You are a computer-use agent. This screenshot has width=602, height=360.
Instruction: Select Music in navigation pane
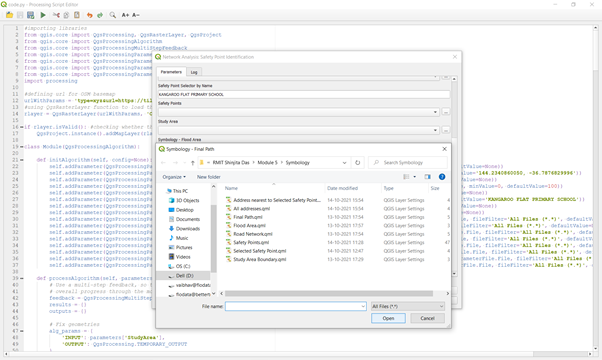point(182,238)
